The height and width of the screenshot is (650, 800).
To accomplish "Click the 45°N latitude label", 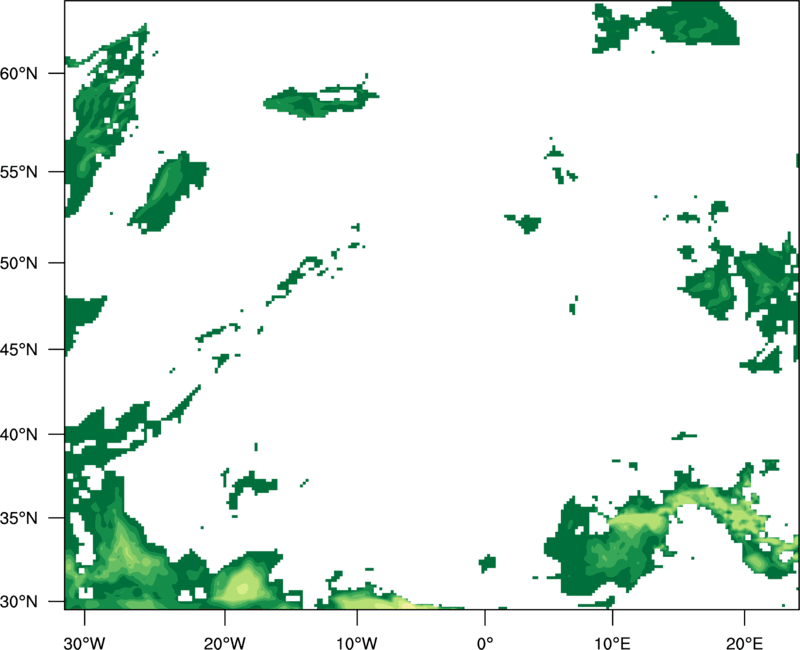I will point(19,350).
